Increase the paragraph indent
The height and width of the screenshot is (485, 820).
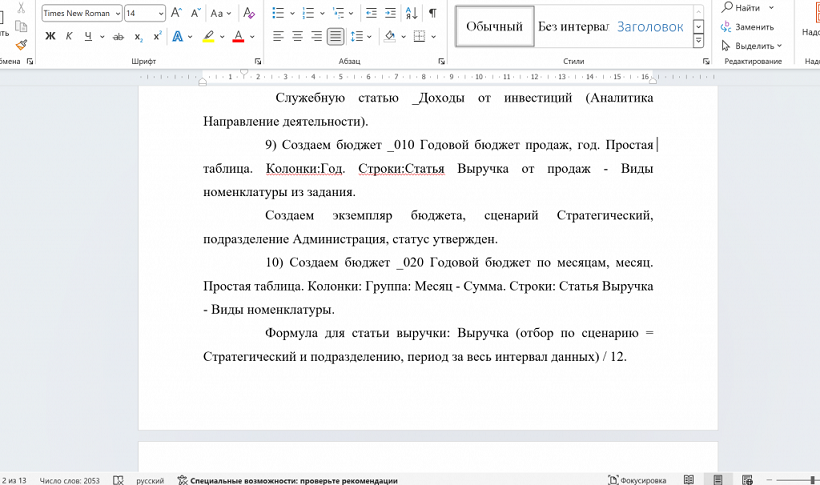[x=391, y=13]
